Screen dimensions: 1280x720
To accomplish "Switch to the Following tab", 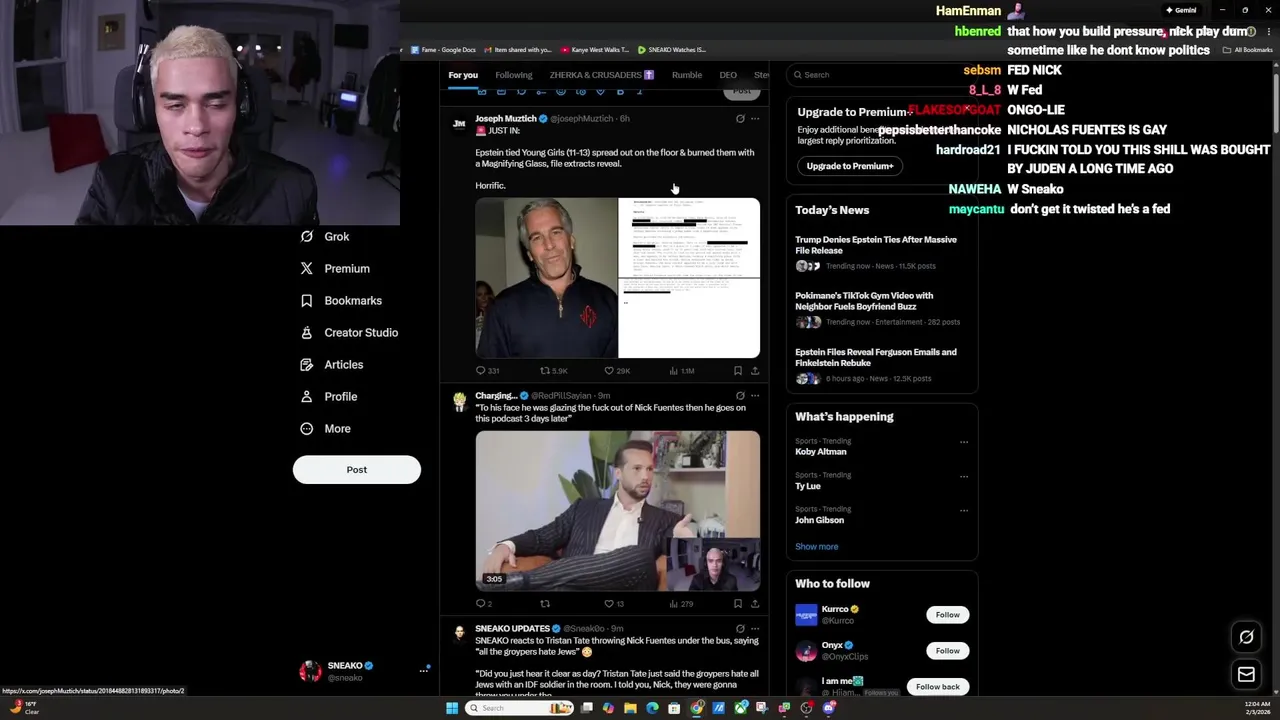I will [x=514, y=75].
